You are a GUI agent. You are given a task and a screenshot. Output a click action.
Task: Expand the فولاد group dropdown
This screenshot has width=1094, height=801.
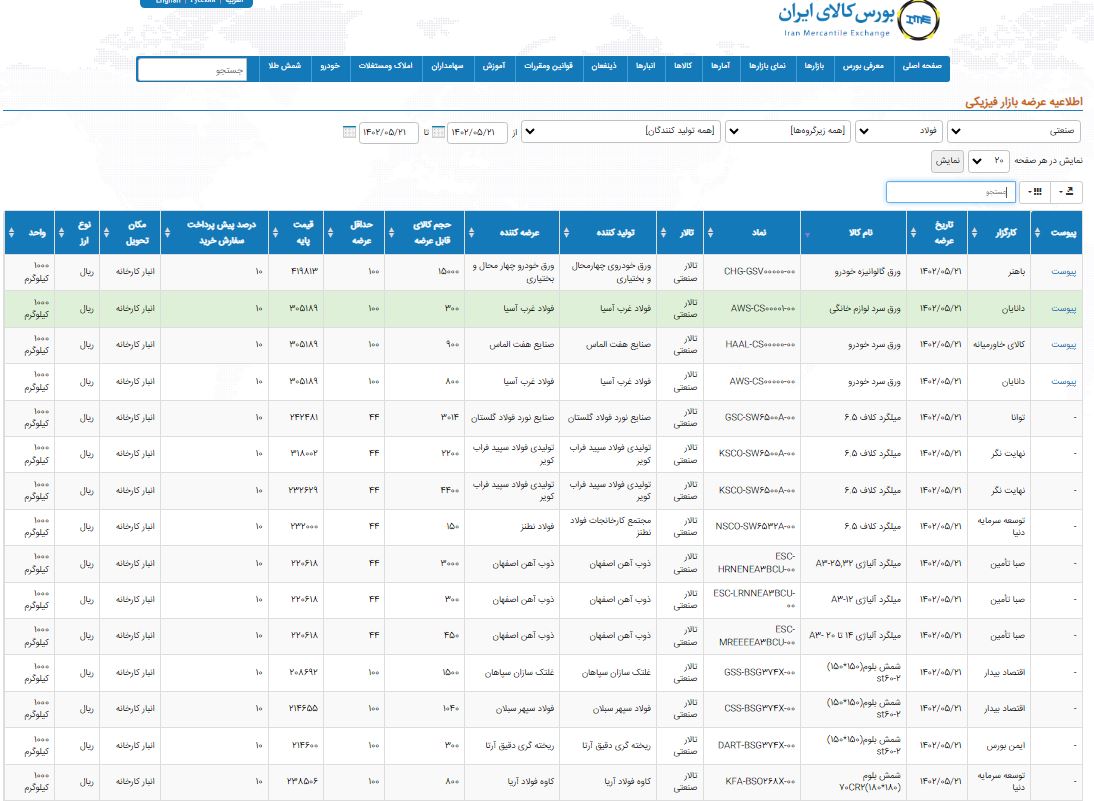899,131
